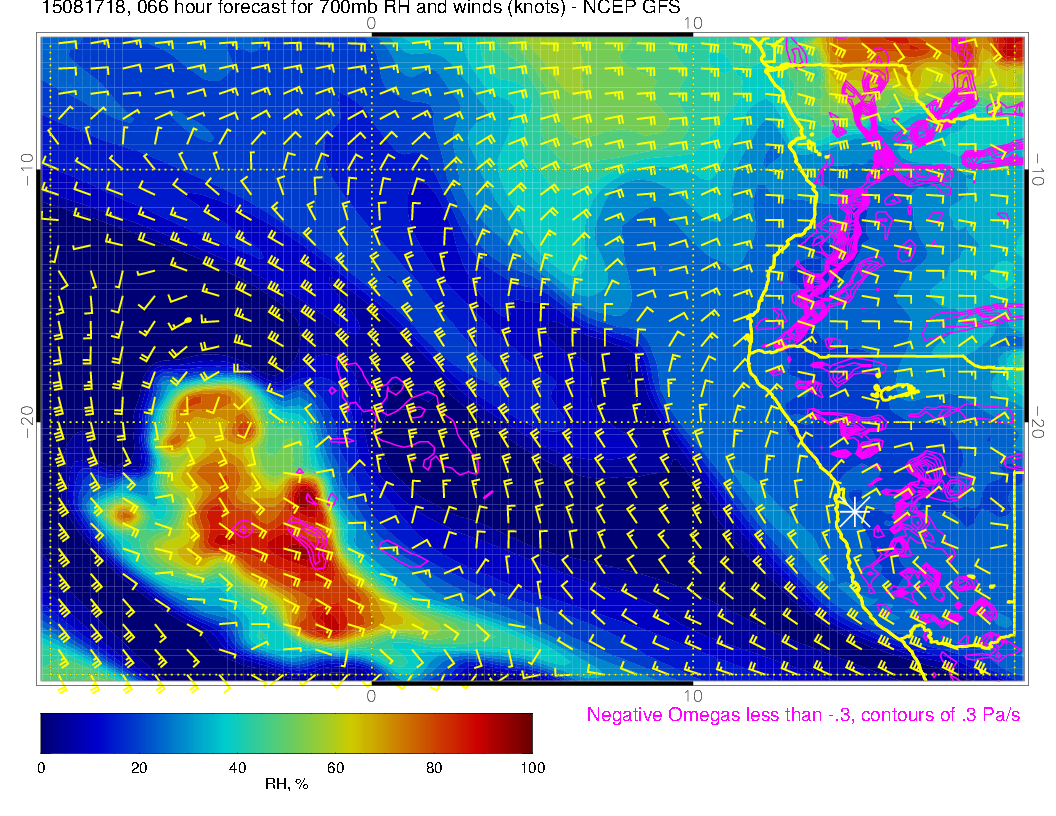Click the magenta Negative Omegas legend text
This screenshot has width=1056, height=816.
coord(803,714)
